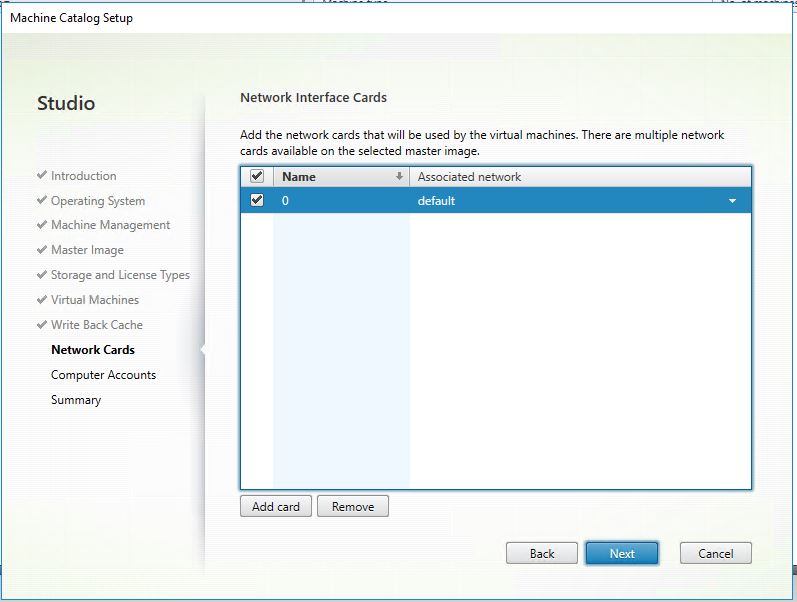Go to Virtual Machines step
This screenshot has height=602, width=797.
point(95,300)
